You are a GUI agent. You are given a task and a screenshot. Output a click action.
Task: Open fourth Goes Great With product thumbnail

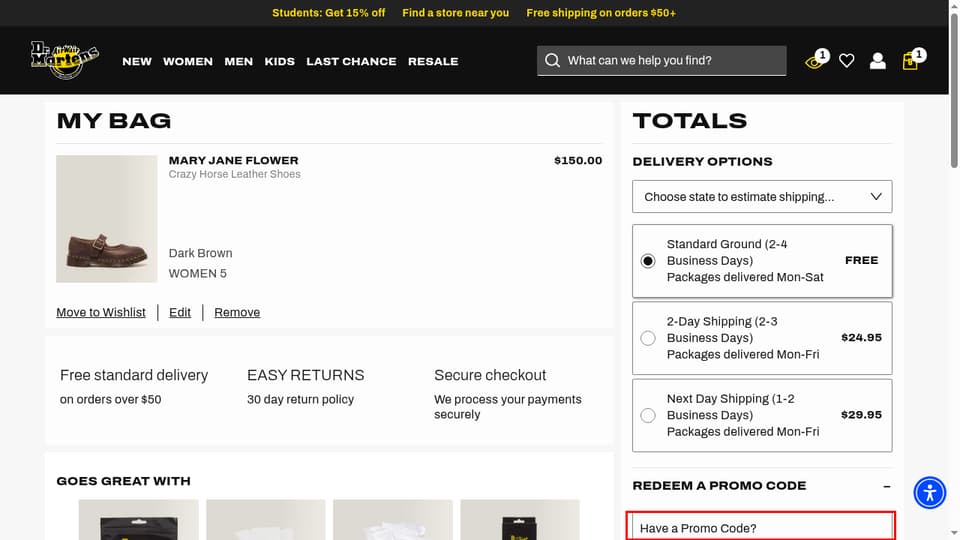[x=520, y=520]
